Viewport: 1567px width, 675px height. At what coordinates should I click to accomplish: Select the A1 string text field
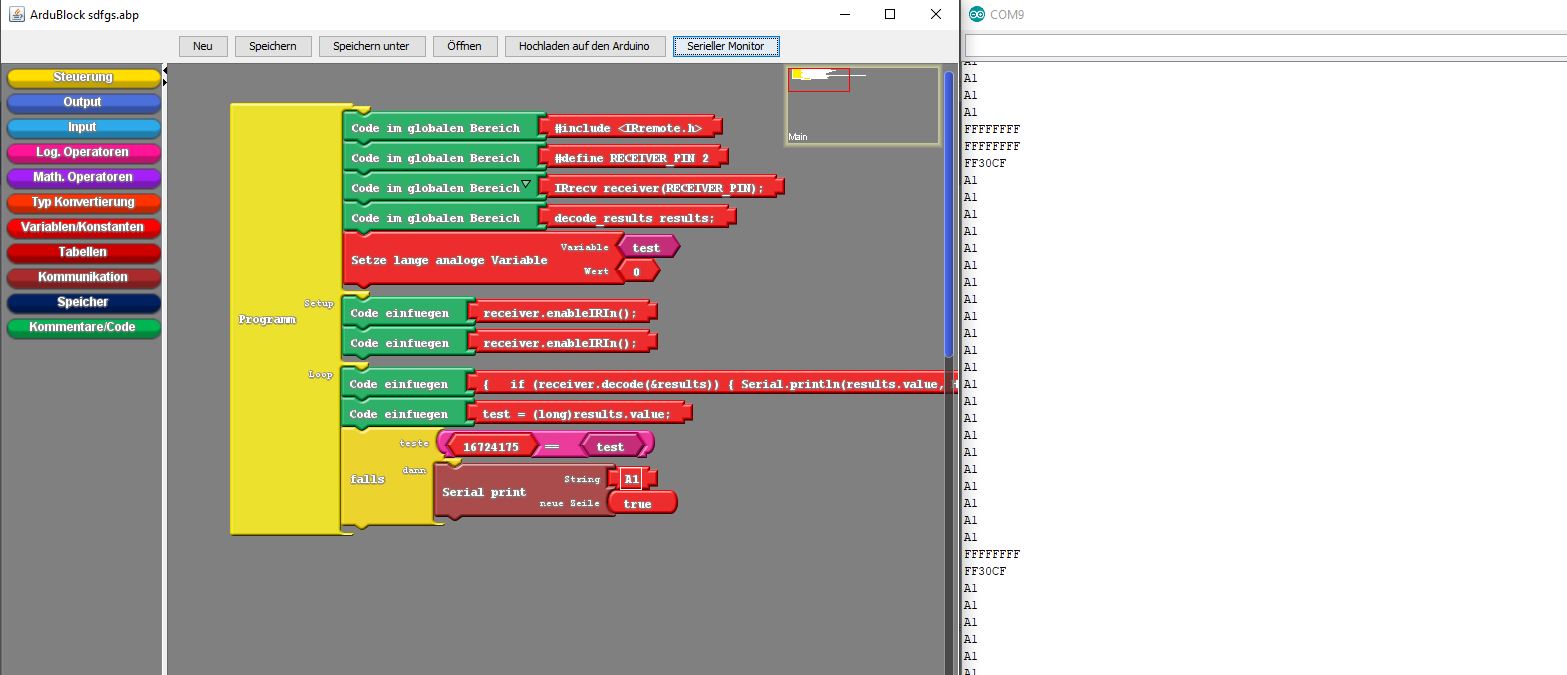[x=631, y=479]
